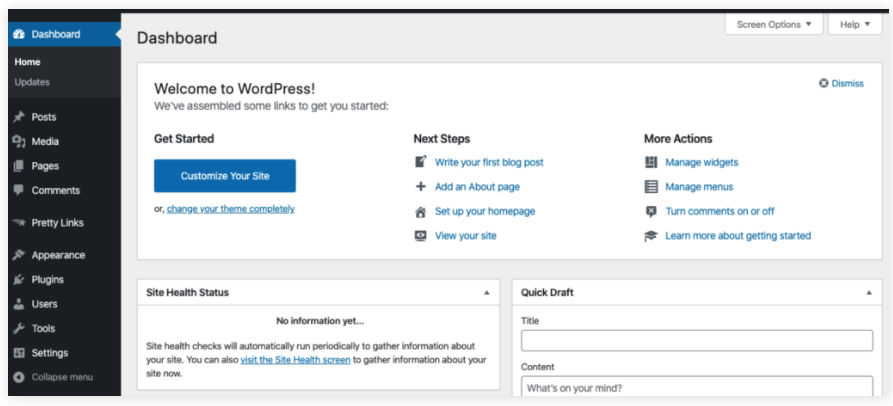Image resolution: width=893 pixels, height=406 pixels.
Task: Click the Appearance paintbrush icon
Action: click(18, 255)
